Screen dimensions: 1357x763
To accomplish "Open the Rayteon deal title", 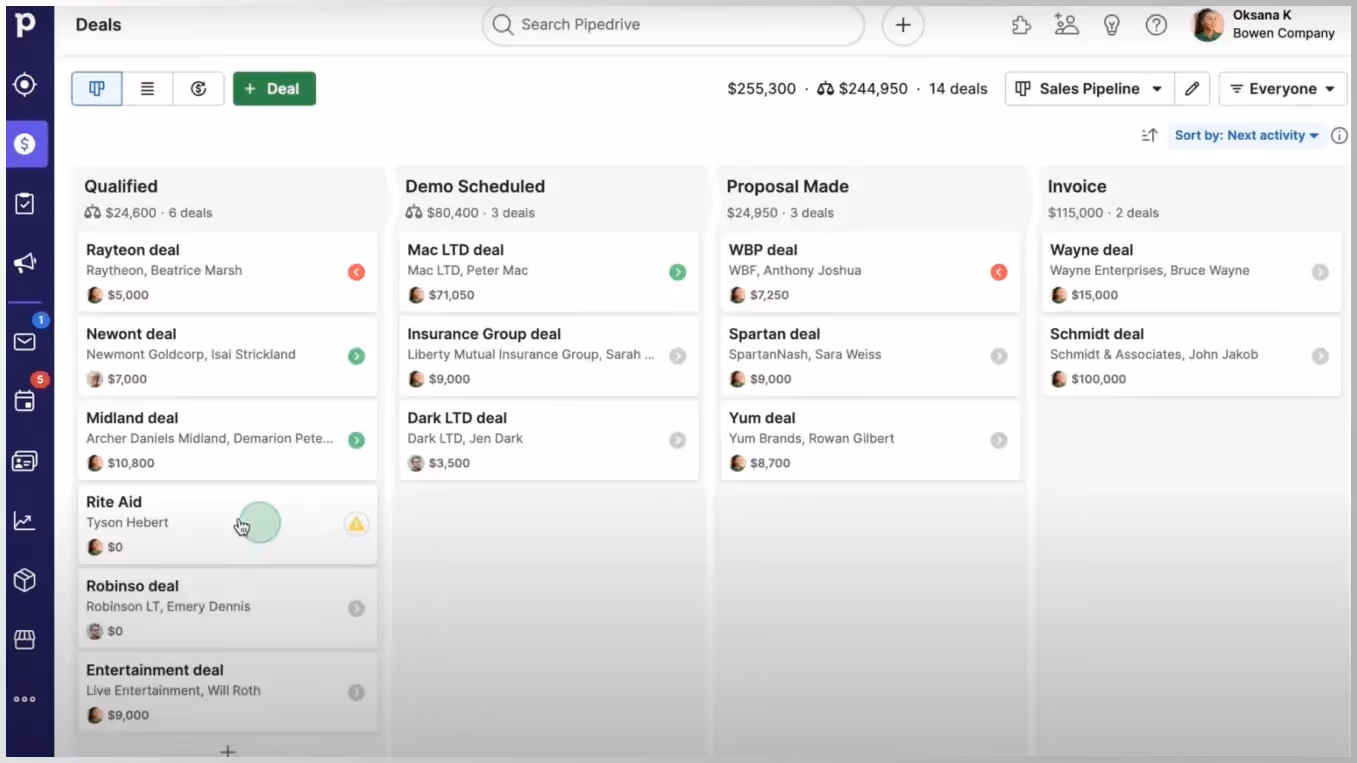I will click(x=133, y=250).
